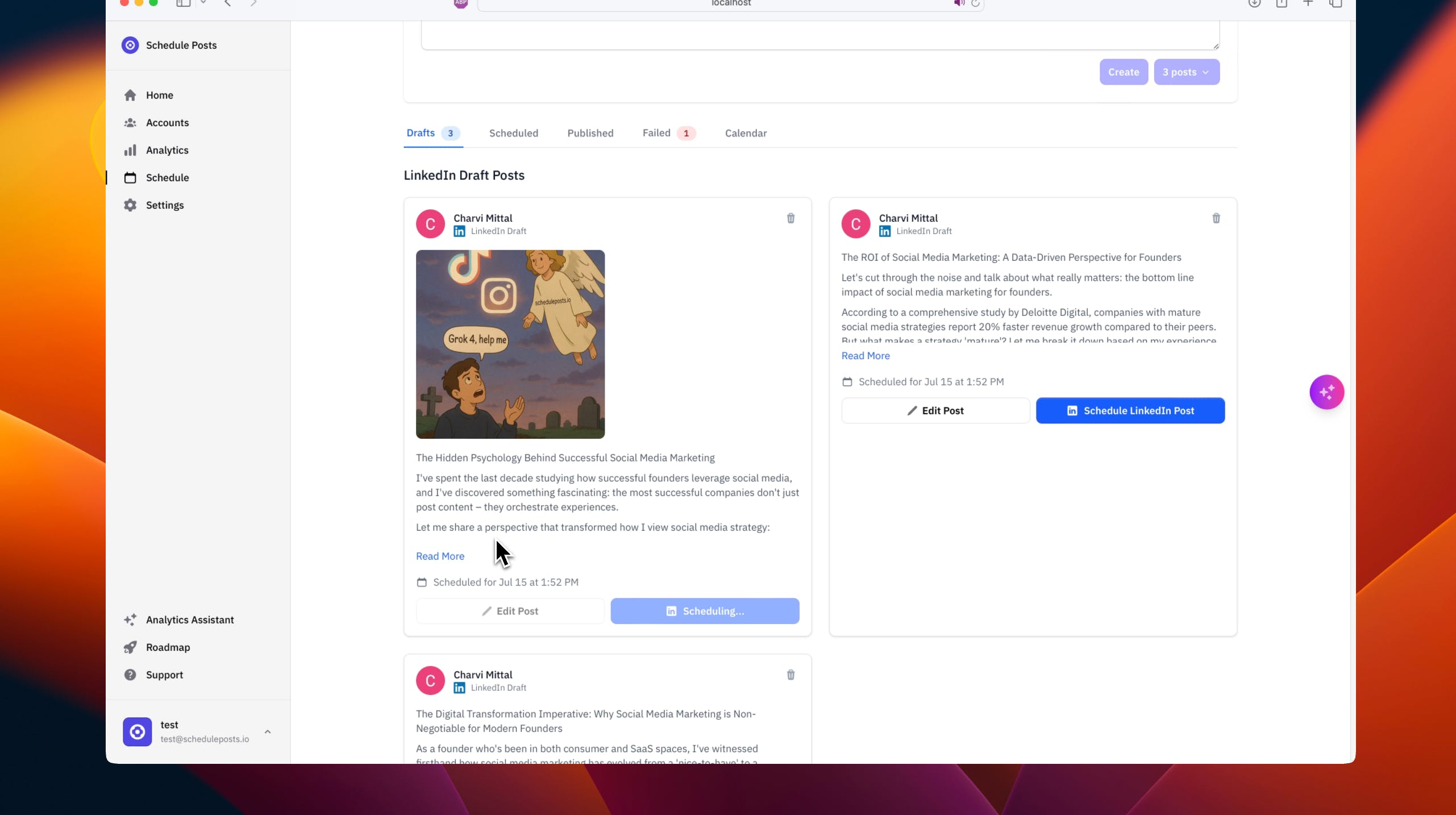Show browser tab overview icon
This screenshot has width=1456, height=815.
1335,3
